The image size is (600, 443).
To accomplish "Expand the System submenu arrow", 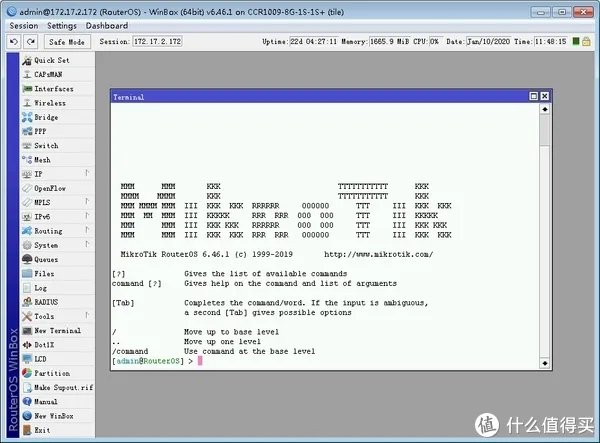I will [87, 244].
